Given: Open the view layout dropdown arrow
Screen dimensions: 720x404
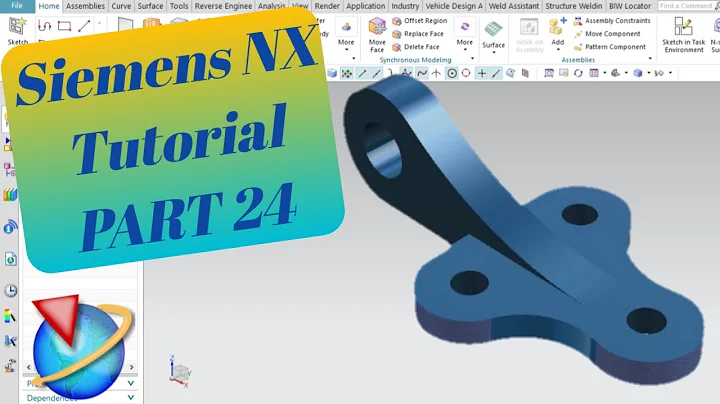Looking at the screenshot, I should [604, 73].
